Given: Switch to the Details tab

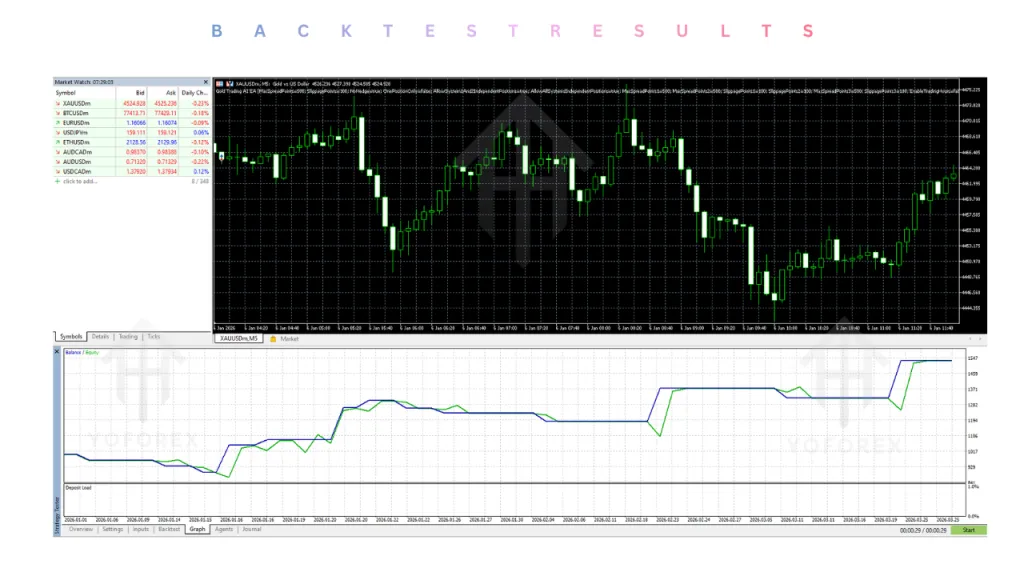Looking at the screenshot, I should (100, 337).
